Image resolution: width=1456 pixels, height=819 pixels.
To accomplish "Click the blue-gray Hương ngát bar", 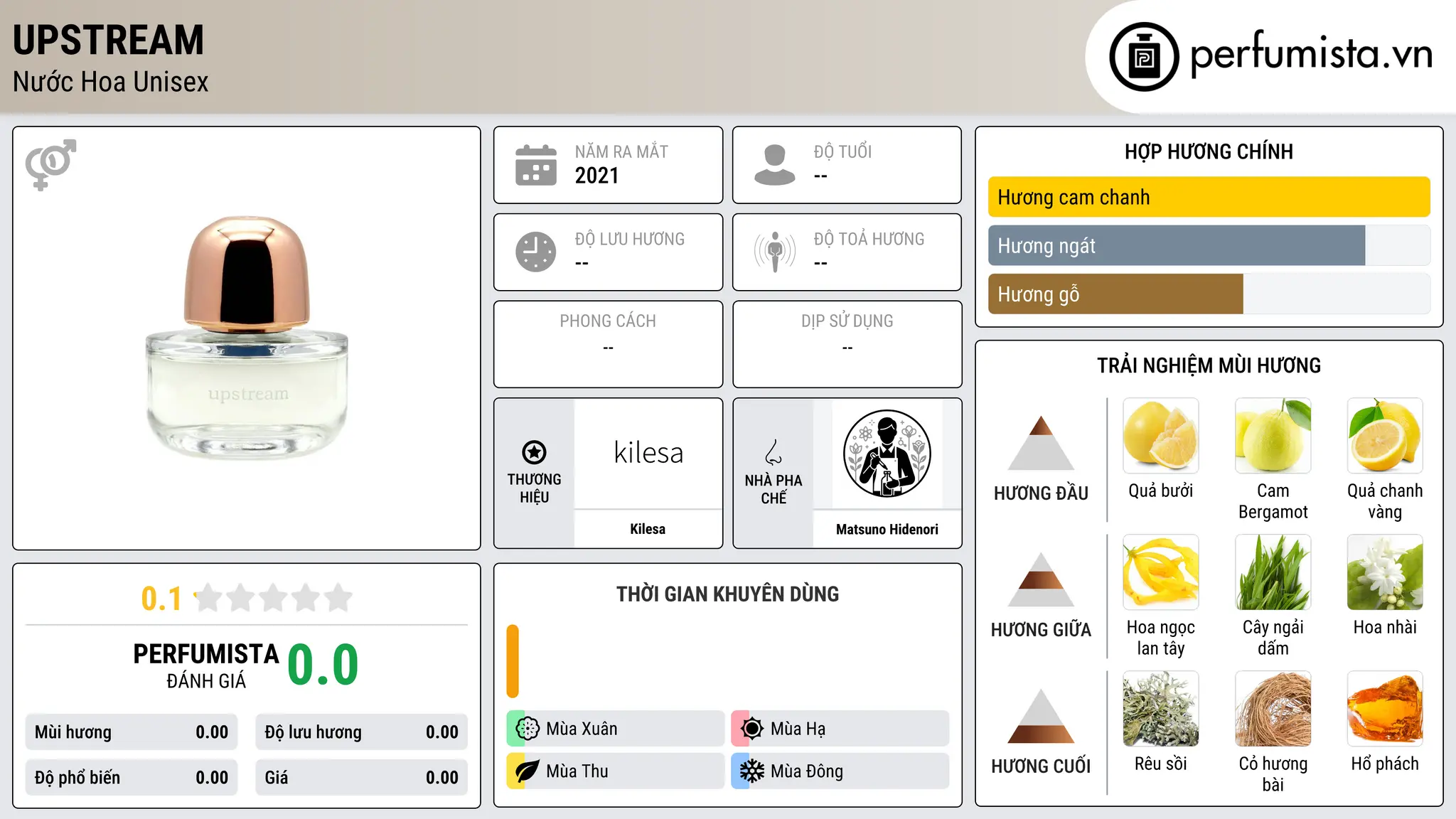I will (x=1177, y=245).
